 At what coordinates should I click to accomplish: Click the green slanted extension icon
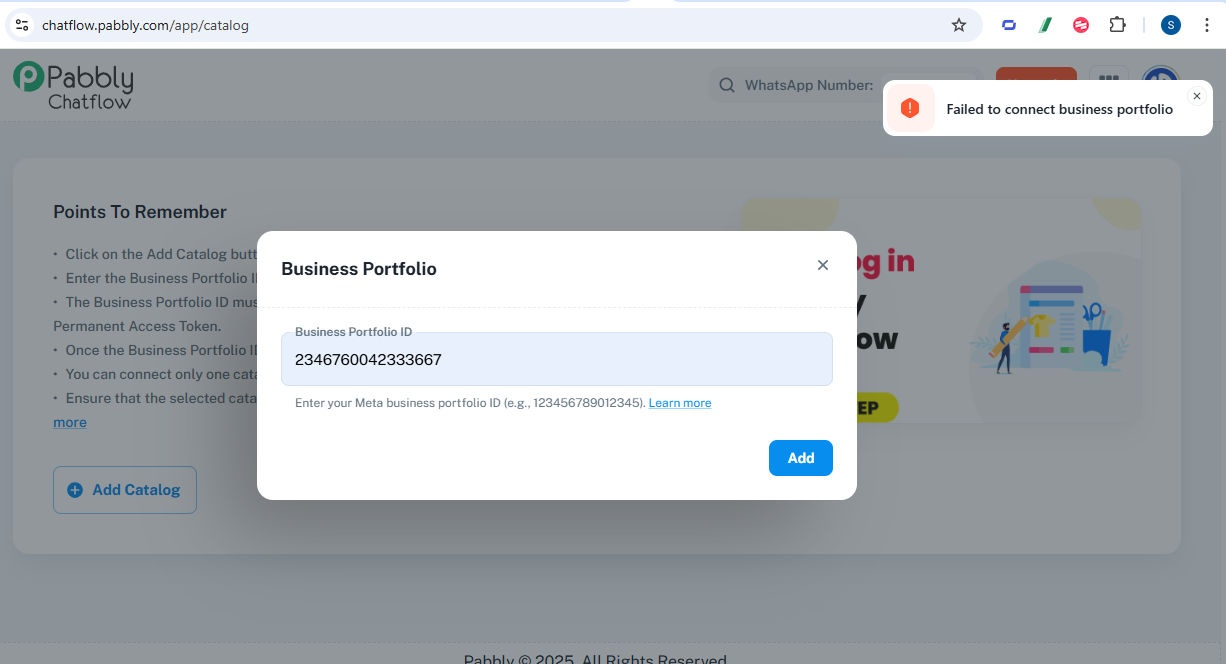pyautogui.click(x=1045, y=25)
